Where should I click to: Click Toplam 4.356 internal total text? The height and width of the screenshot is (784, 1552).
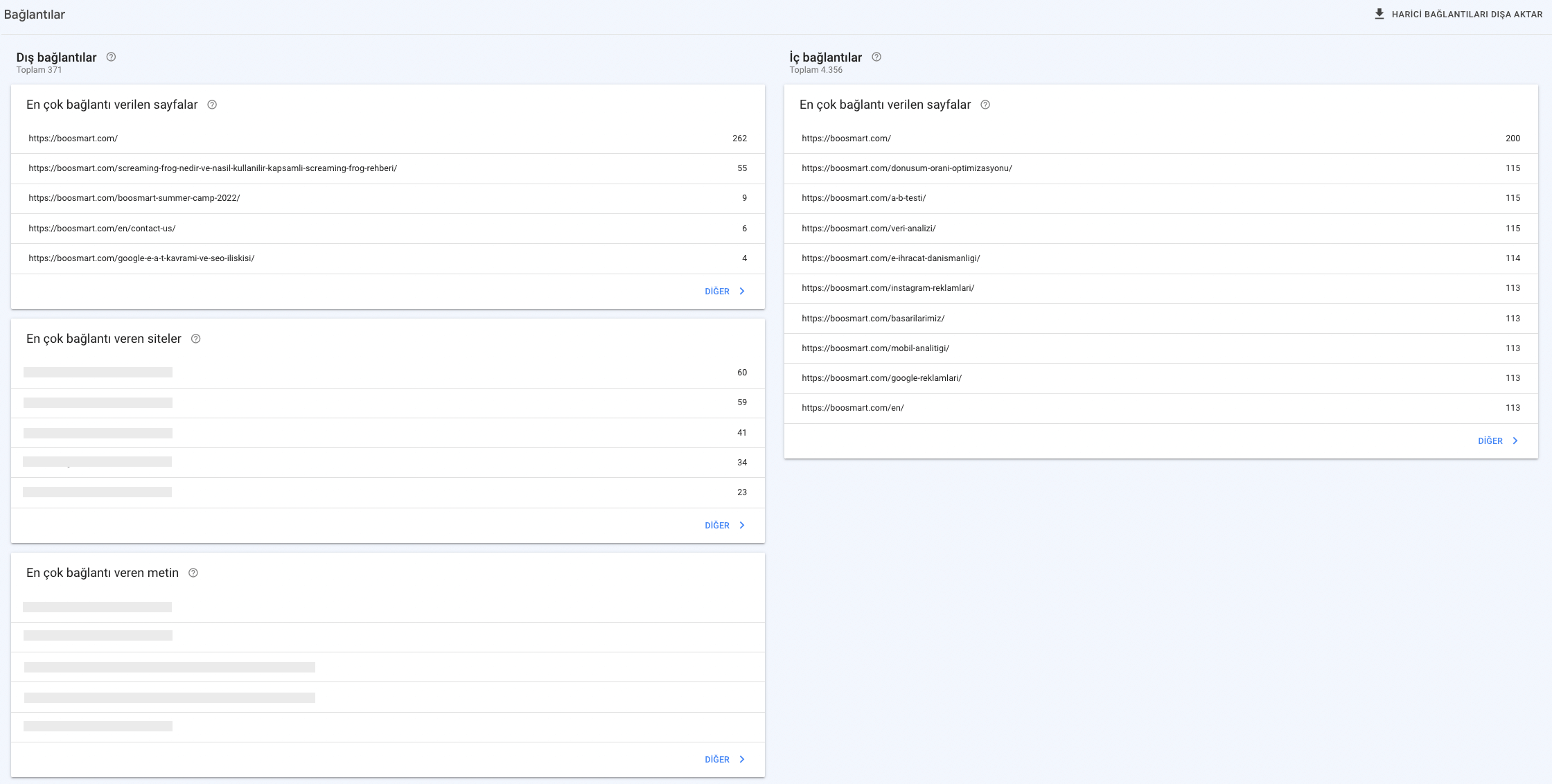pos(816,70)
